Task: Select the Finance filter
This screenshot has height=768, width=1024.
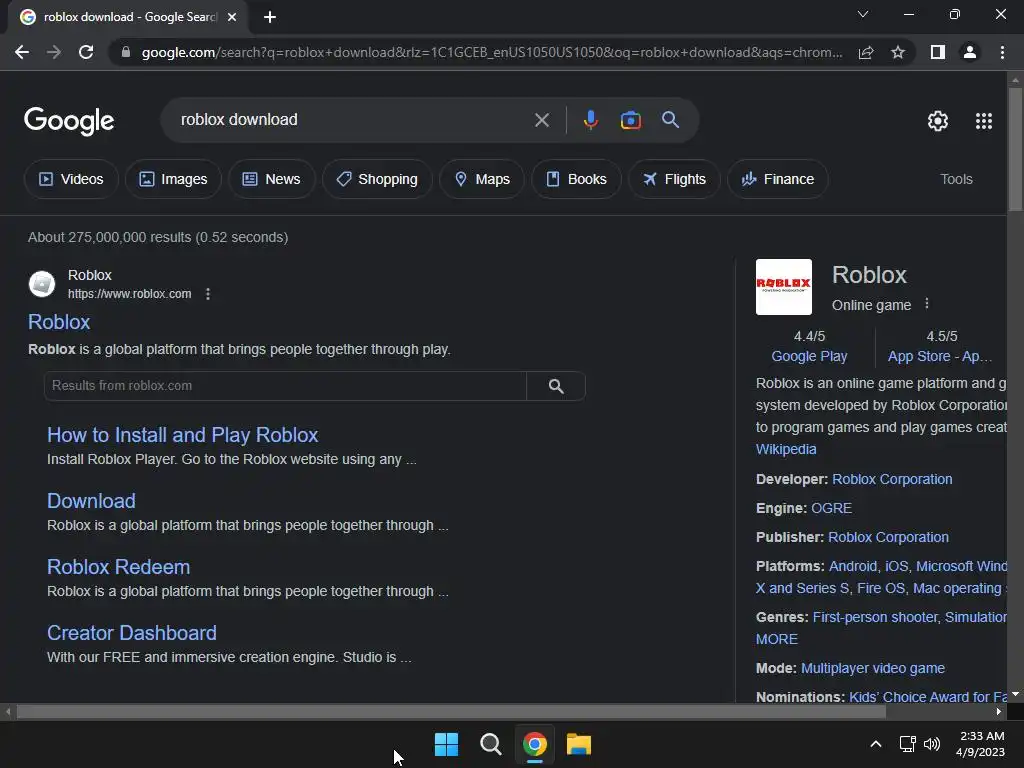Action: [x=778, y=179]
